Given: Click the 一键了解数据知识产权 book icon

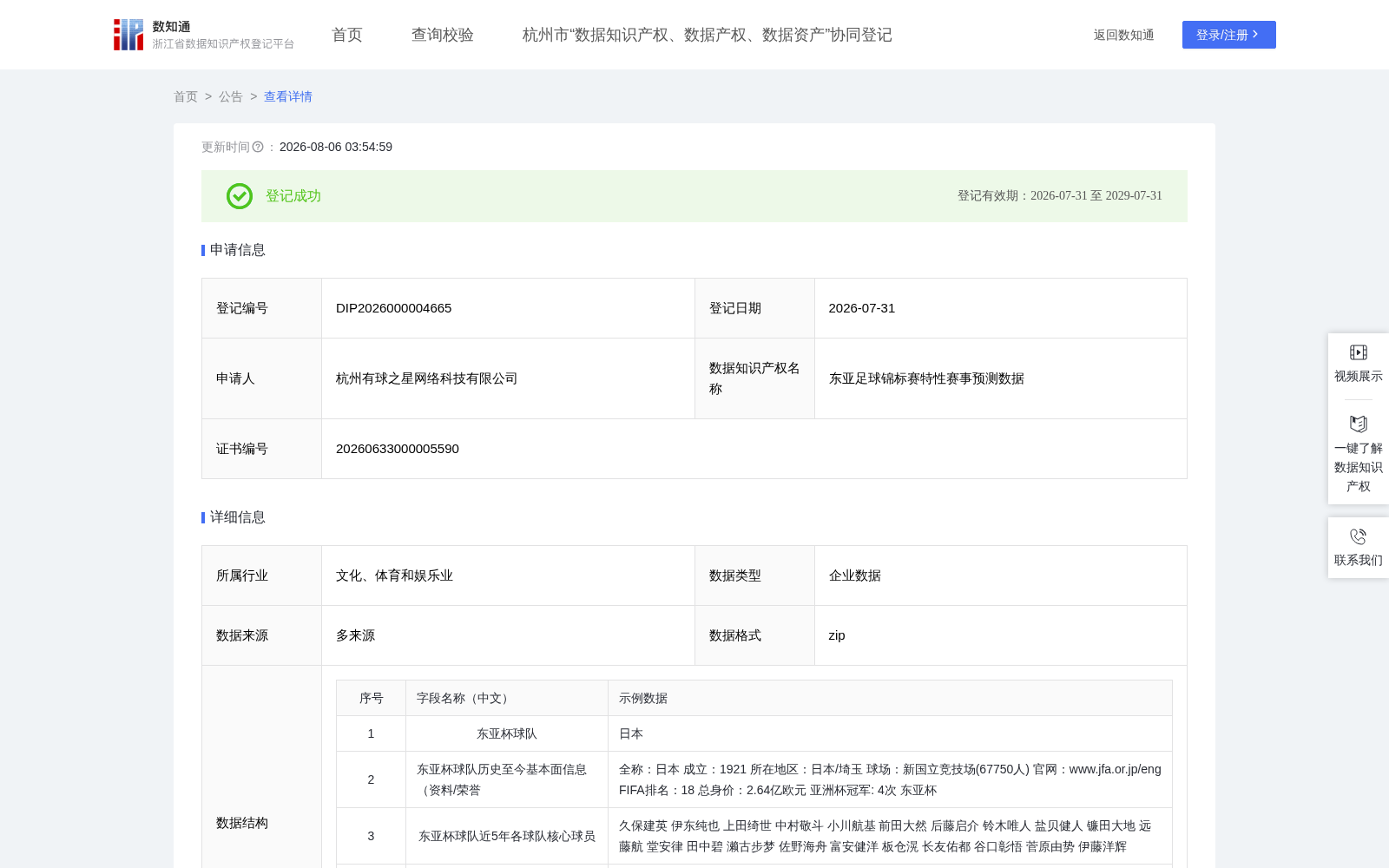Looking at the screenshot, I should pyautogui.click(x=1359, y=424).
